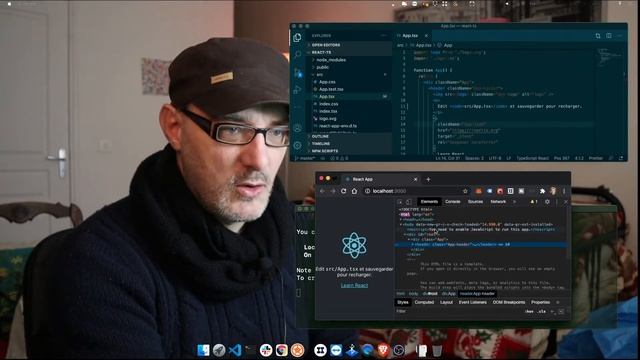
Task: Open the Explorer icon in VS Code activity bar
Action: [298, 38]
